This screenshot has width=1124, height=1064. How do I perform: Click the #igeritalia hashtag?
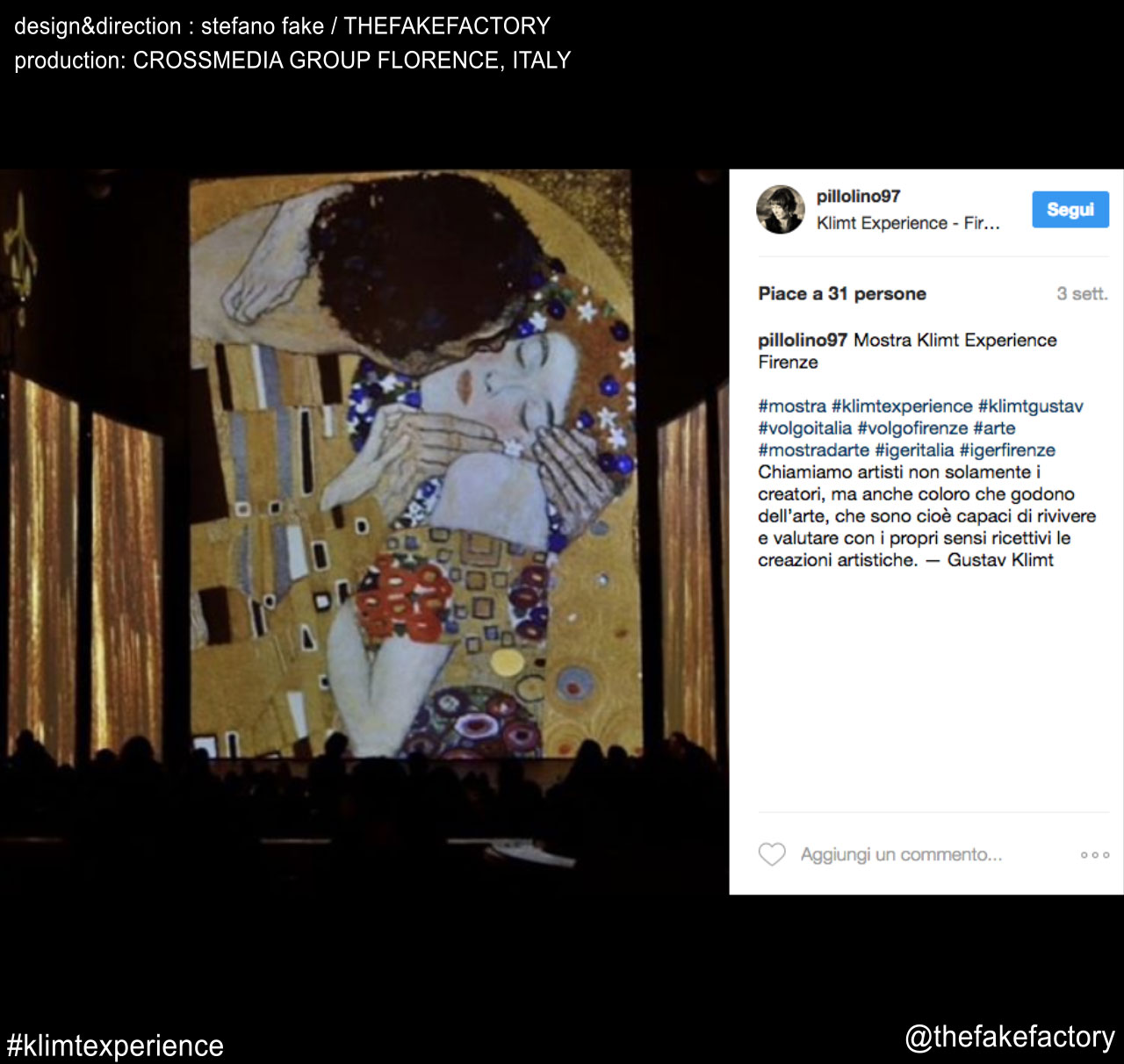point(914,450)
